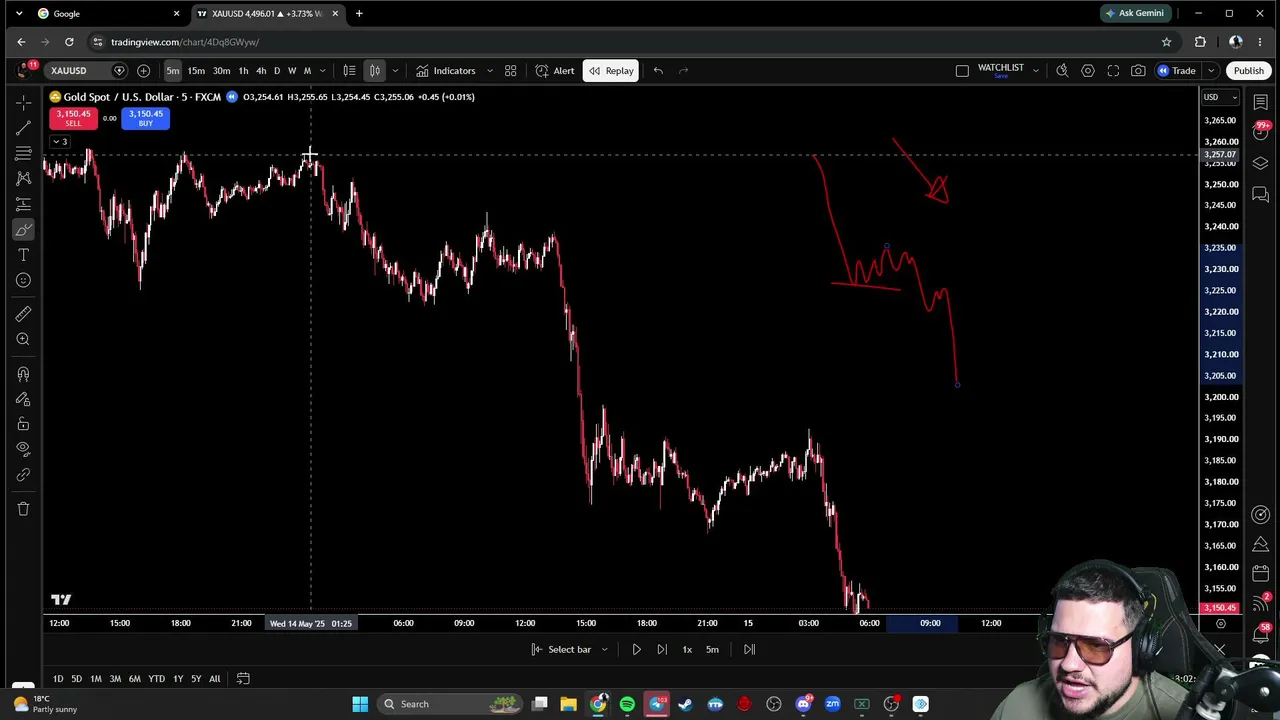The height and width of the screenshot is (720, 1280).
Task: Select the brush drawing tool
Action: [23, 230]
